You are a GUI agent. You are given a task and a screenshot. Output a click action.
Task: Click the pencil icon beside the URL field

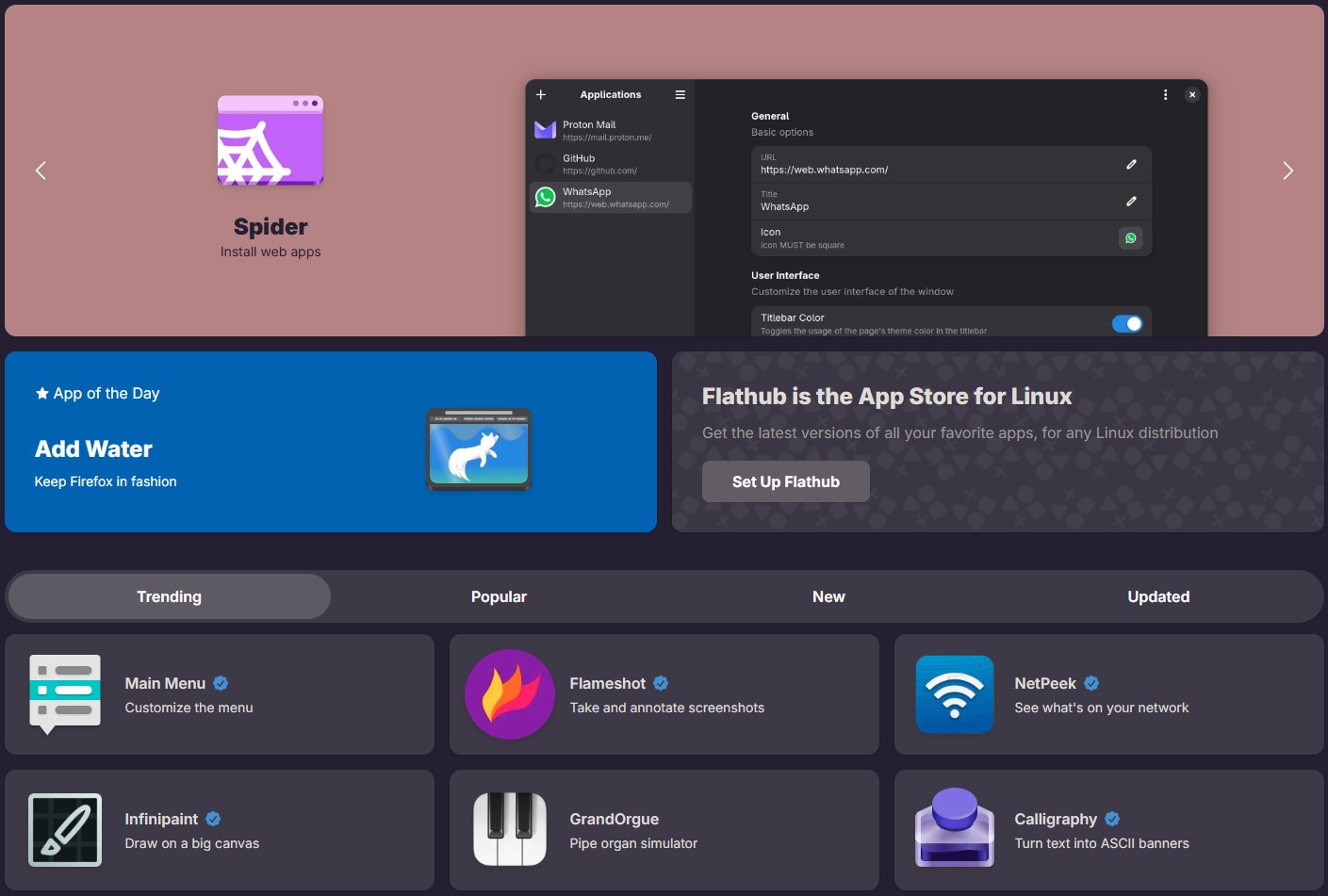click(x=1131, y=164)
